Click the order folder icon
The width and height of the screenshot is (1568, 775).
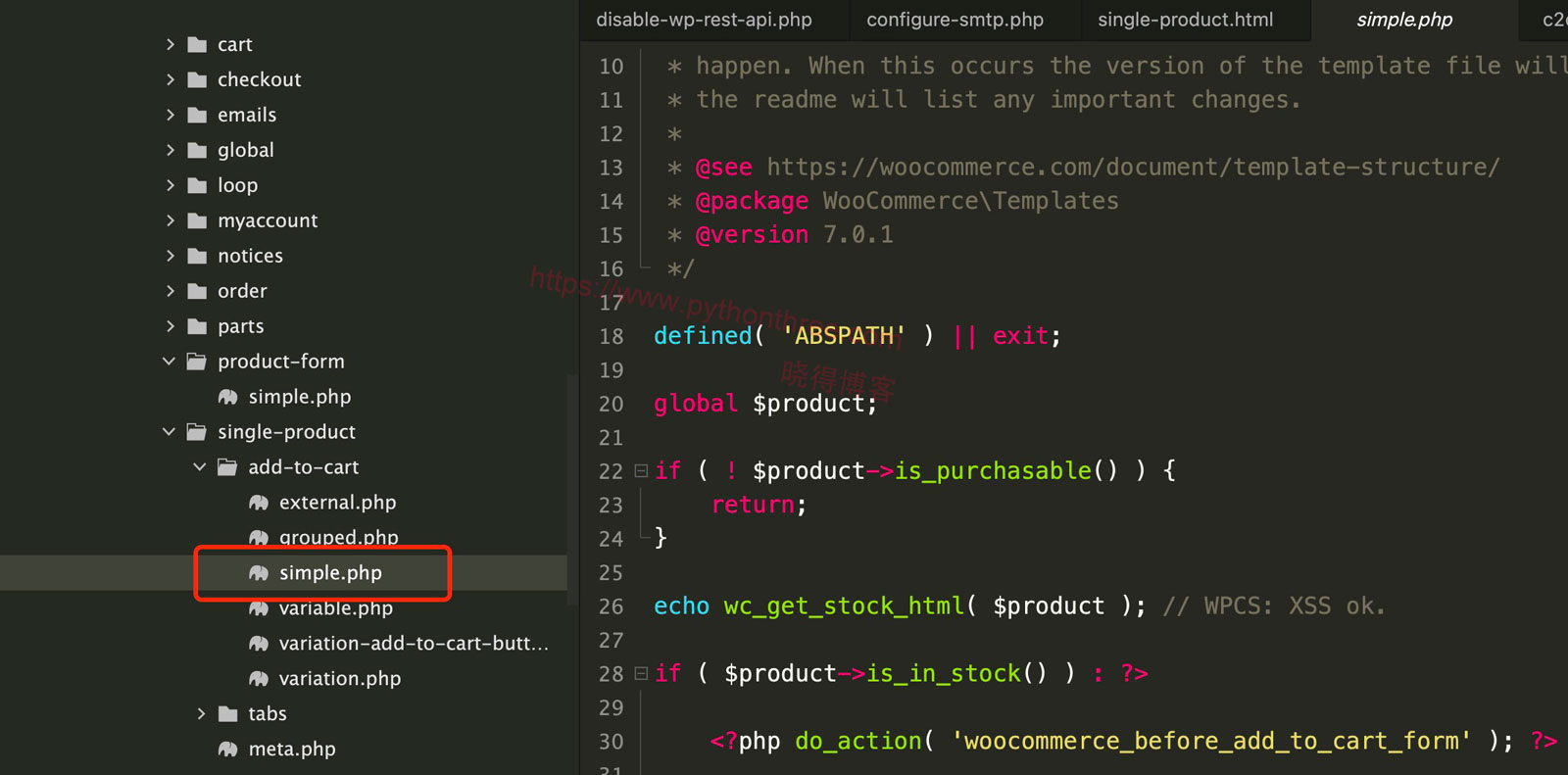197,291
